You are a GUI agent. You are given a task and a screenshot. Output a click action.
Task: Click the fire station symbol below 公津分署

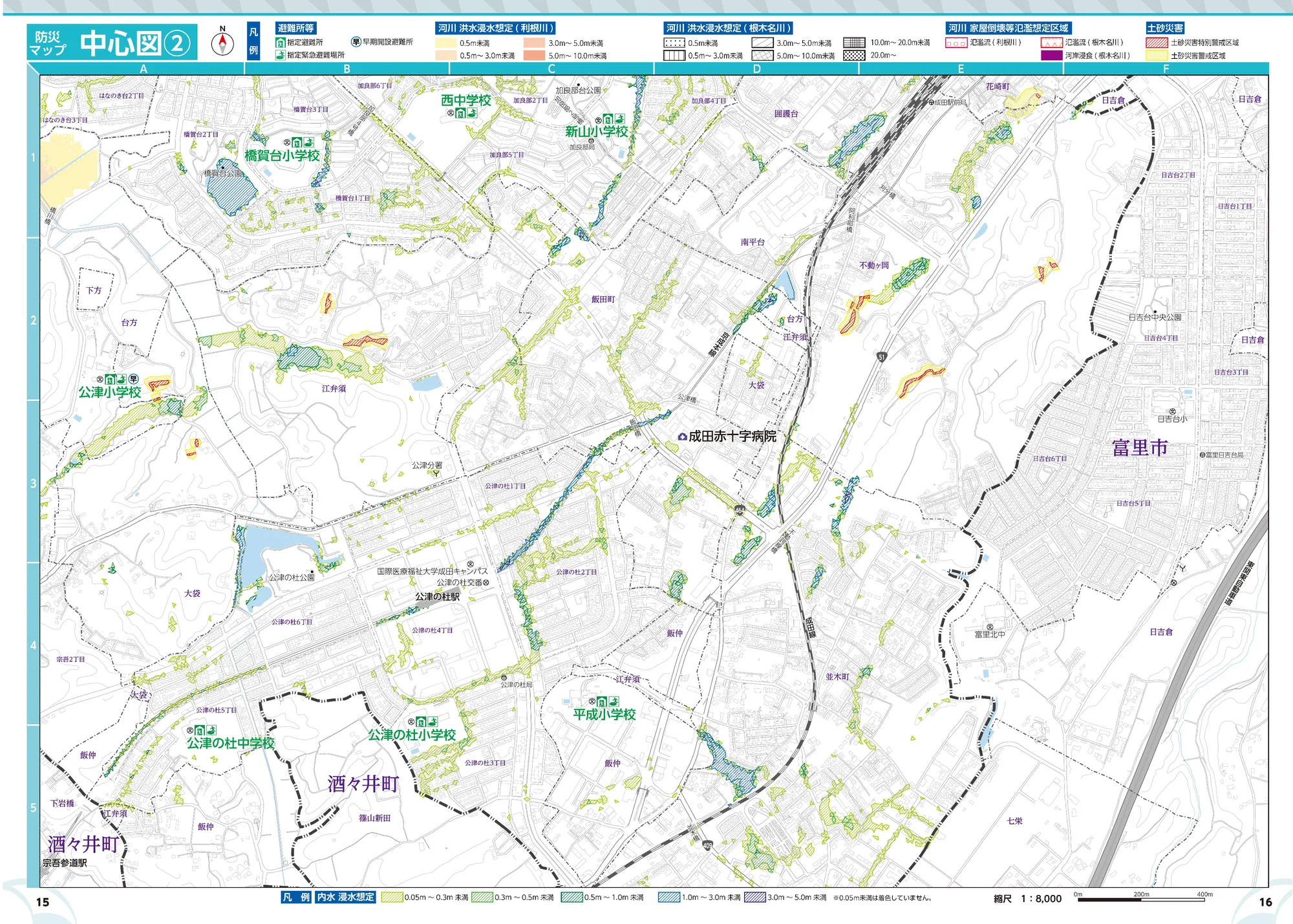(436, 473)
